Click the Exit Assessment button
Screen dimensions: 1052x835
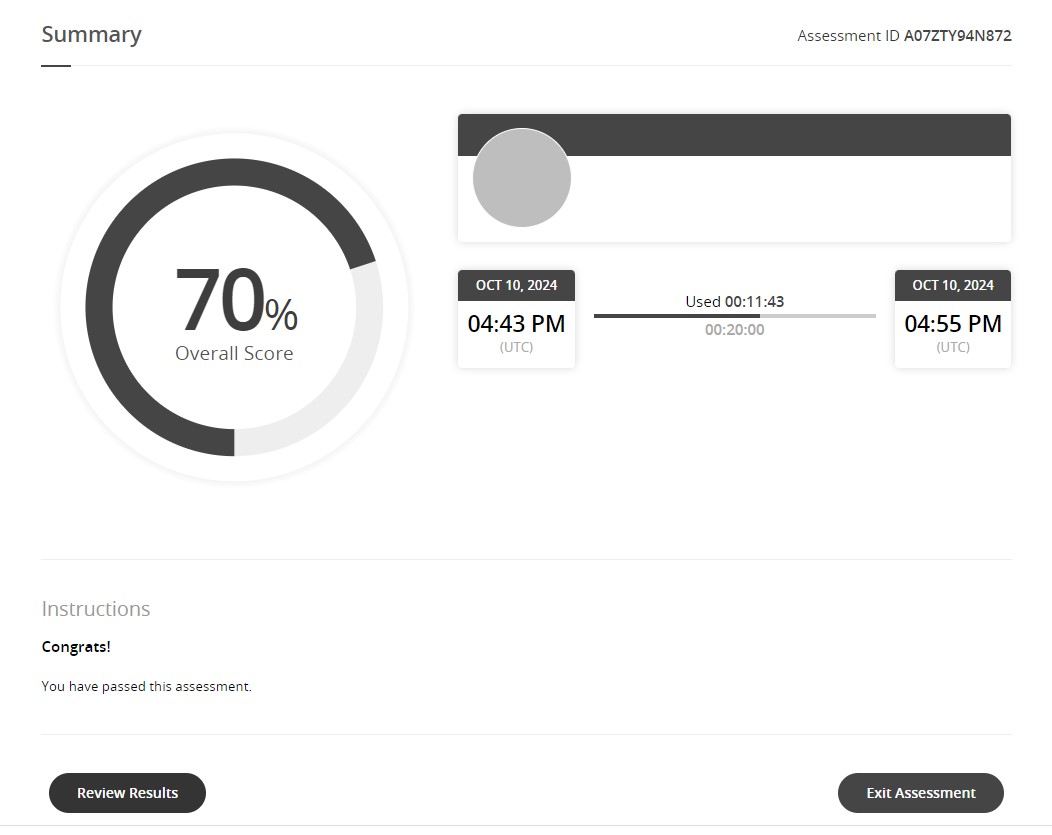coord(920,793)
